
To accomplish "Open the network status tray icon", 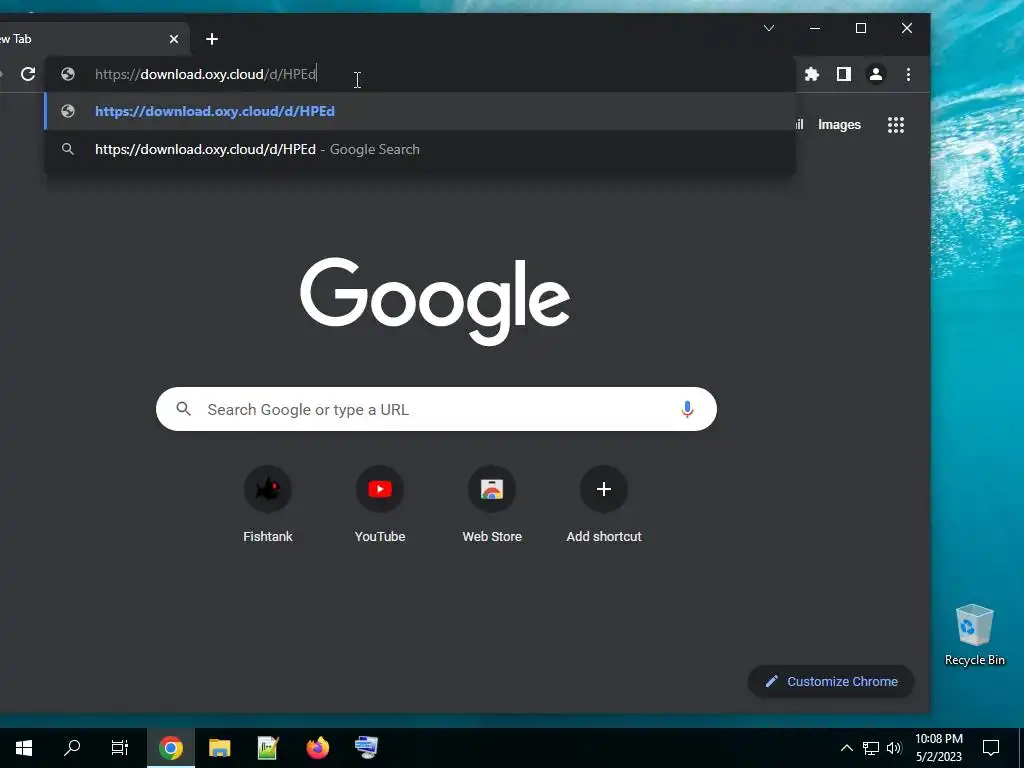I will (x=871, y=748).
